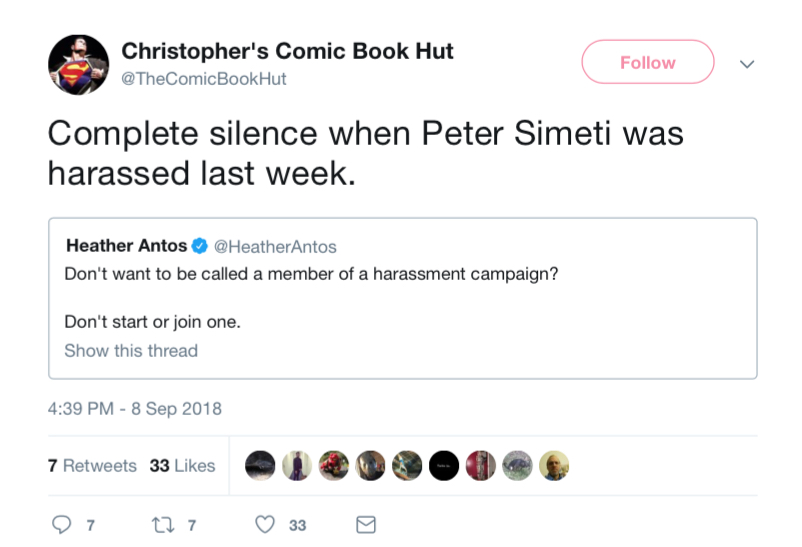Screen dimensions: 802x547
Task: Click Christopher's Comic Book Hut display name
Action: click(x=287, y=51)
